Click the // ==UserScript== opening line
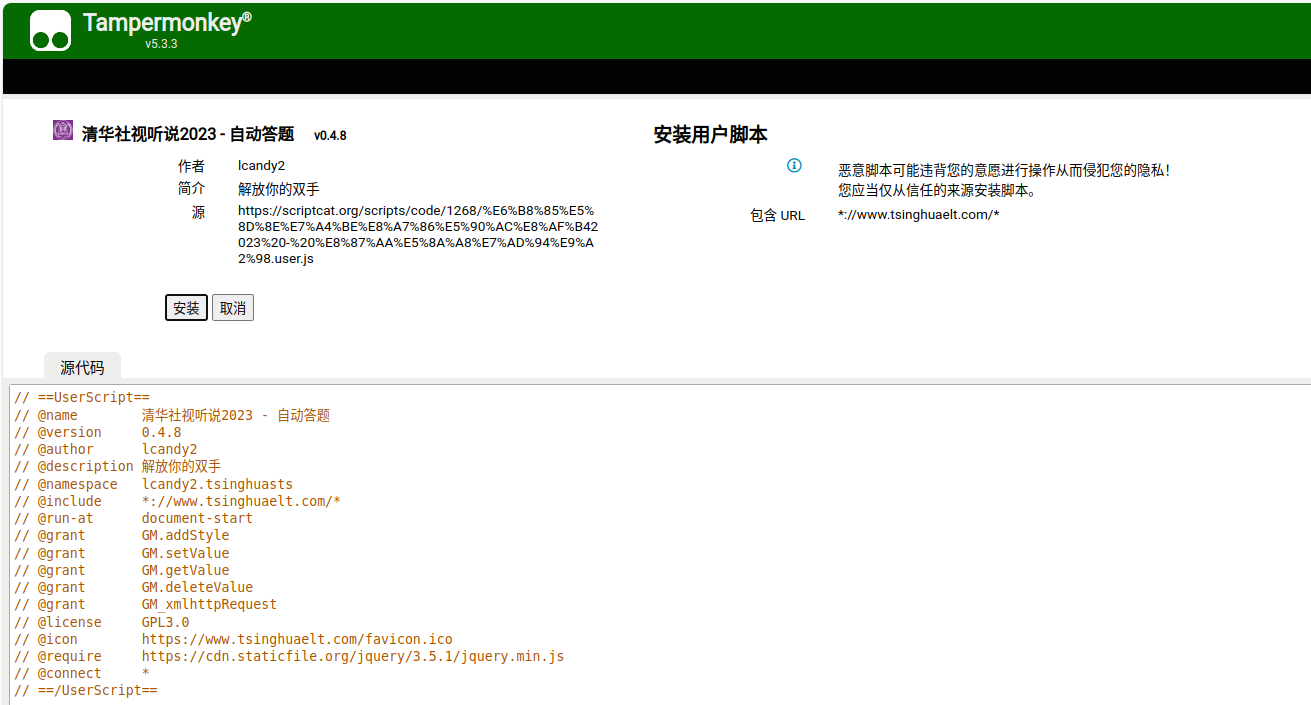This screenshot has height=705, width=1311. click(82, 398)
